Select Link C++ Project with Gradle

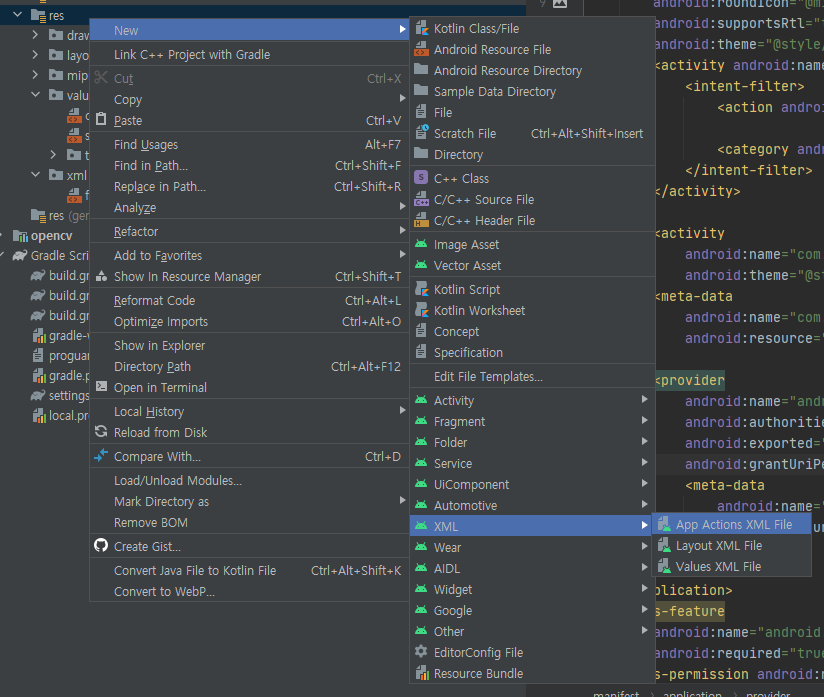[x=249, y=55]
